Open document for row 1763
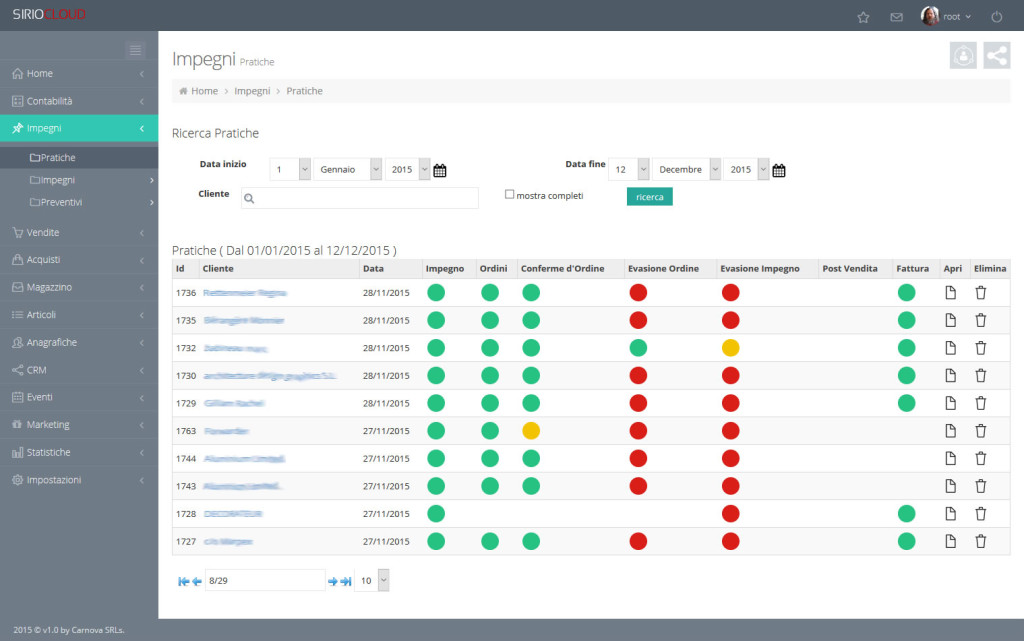 point(950,431)
